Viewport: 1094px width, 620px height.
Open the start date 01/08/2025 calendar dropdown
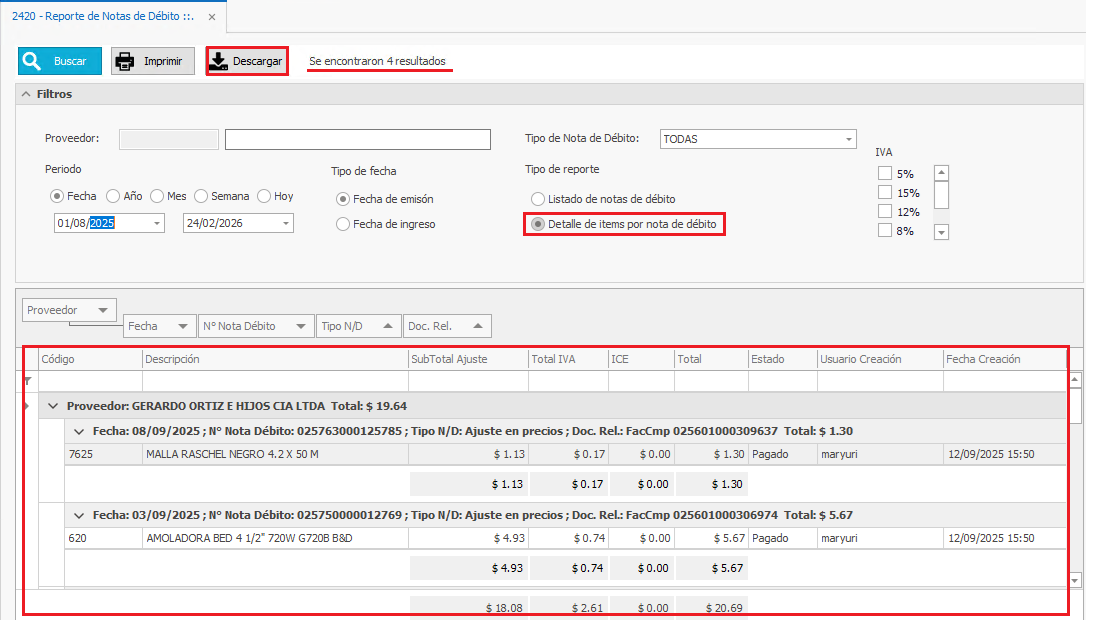coord(156,224)
